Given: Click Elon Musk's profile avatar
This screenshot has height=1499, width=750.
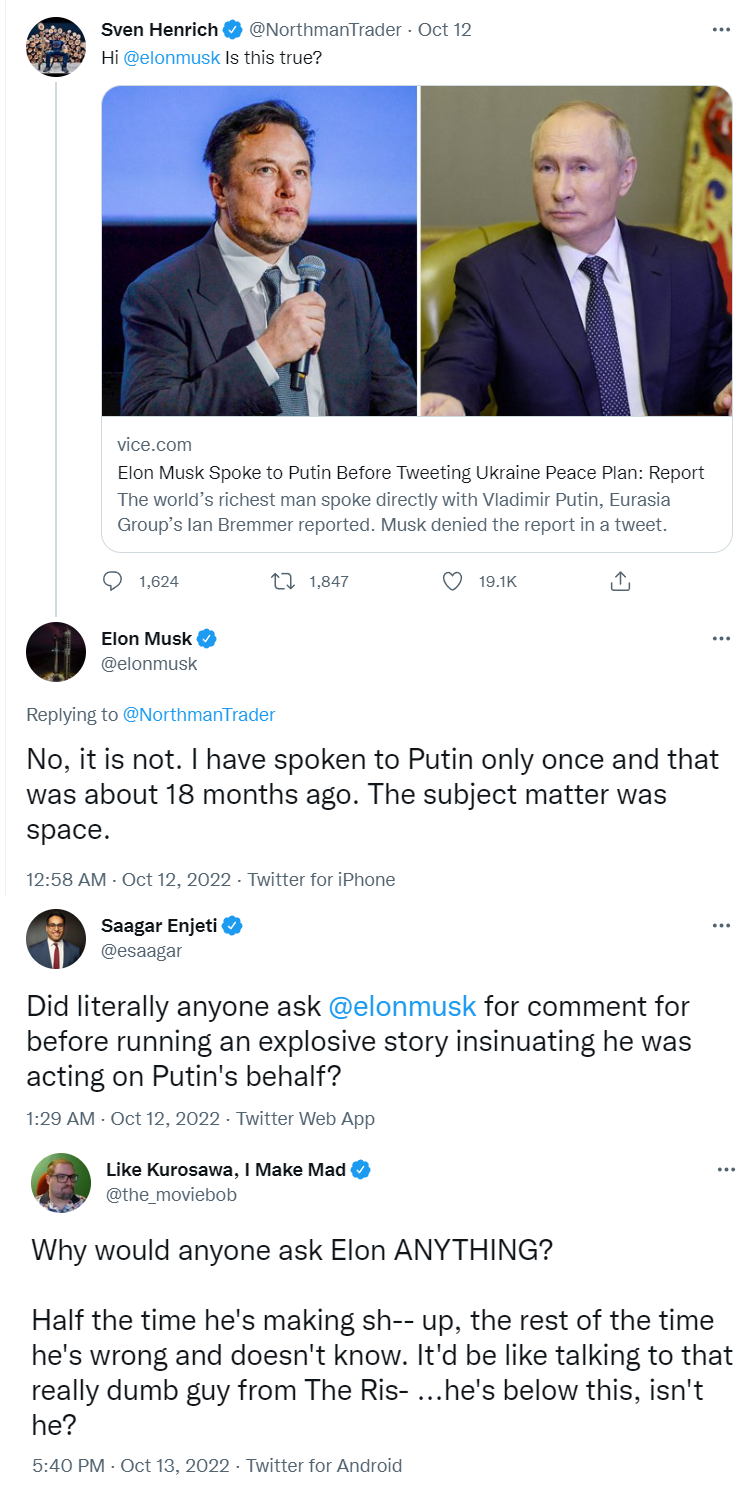Looking at the screenshot, I should tap(55, 652).
